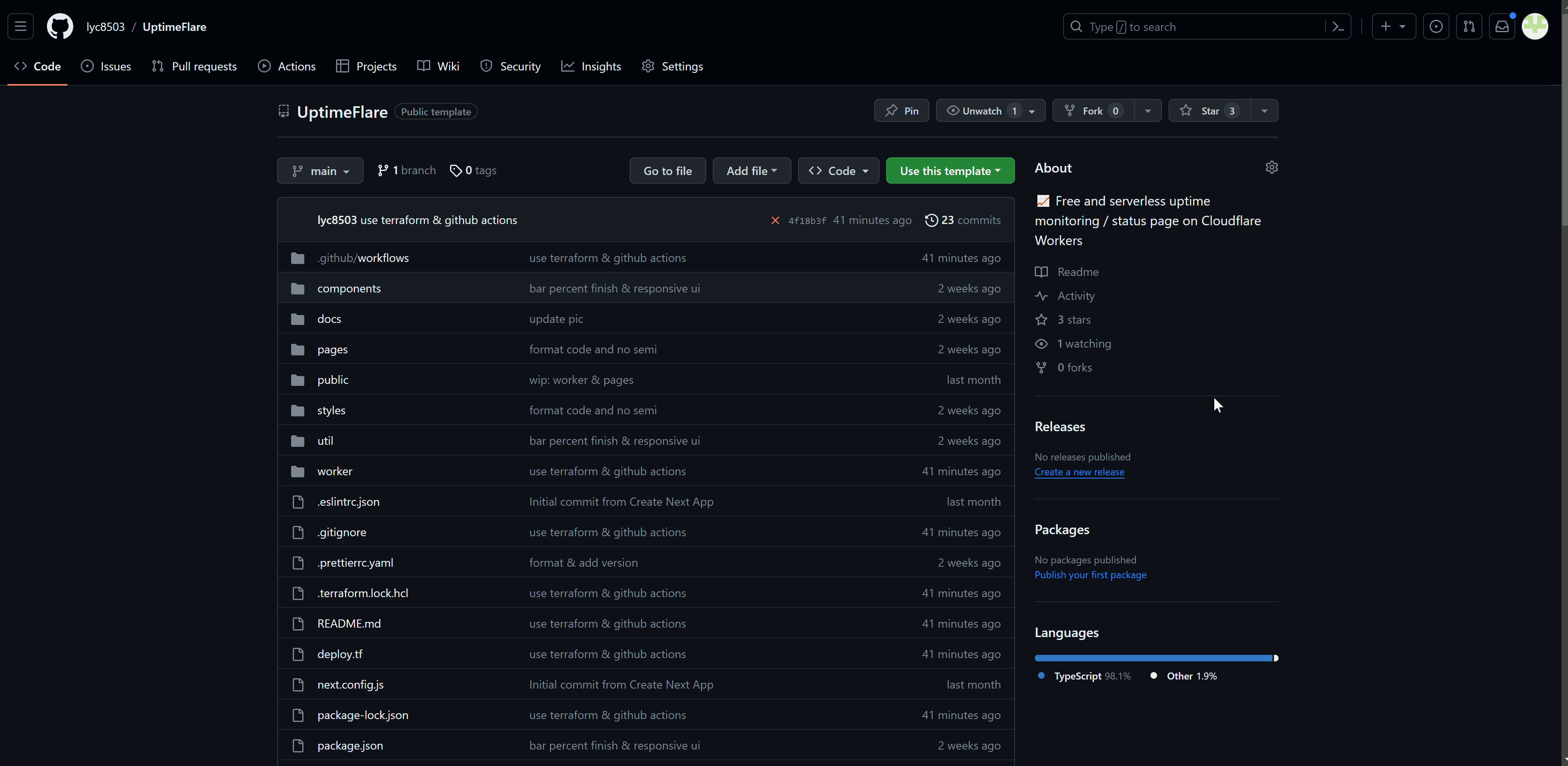Image resolution: width=1568 pixels, height=766 pixels.
Task: Click the Create a new release link
Action: click(x=1078, y=472)
